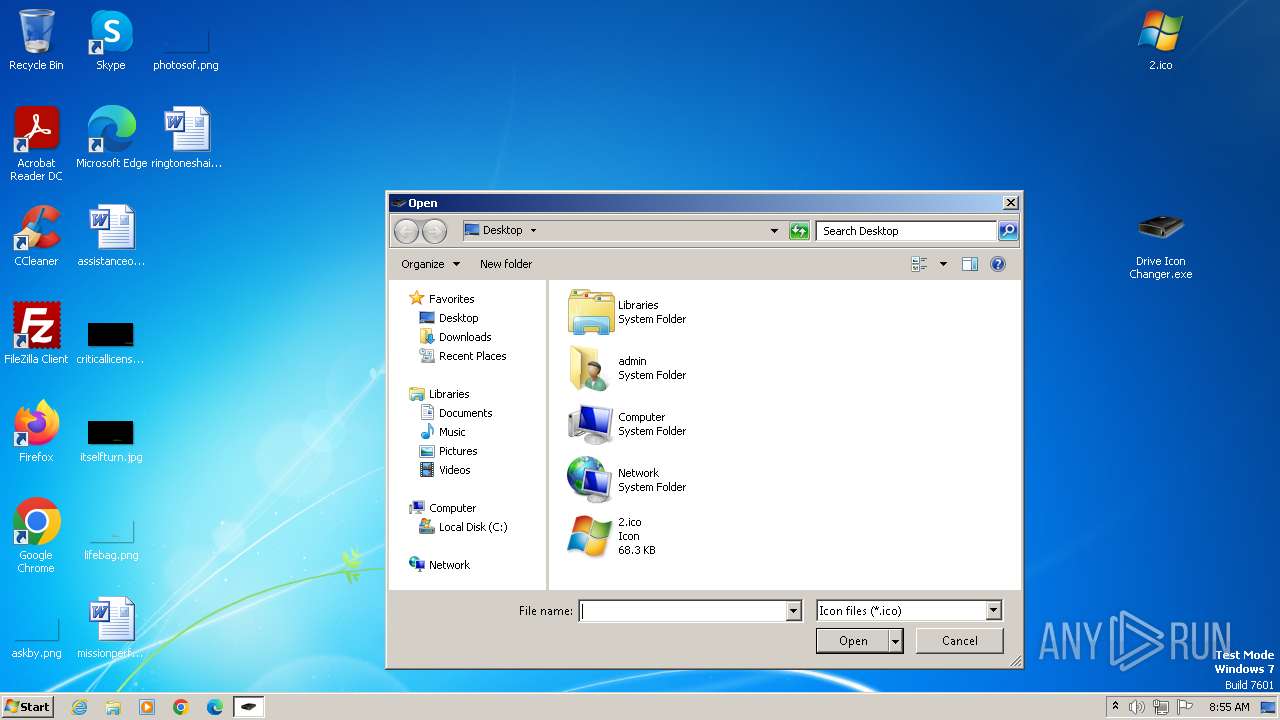Click the back navigation arrow in Open dialog
This screenshot has width=1280, height=720.
(406, 231)
